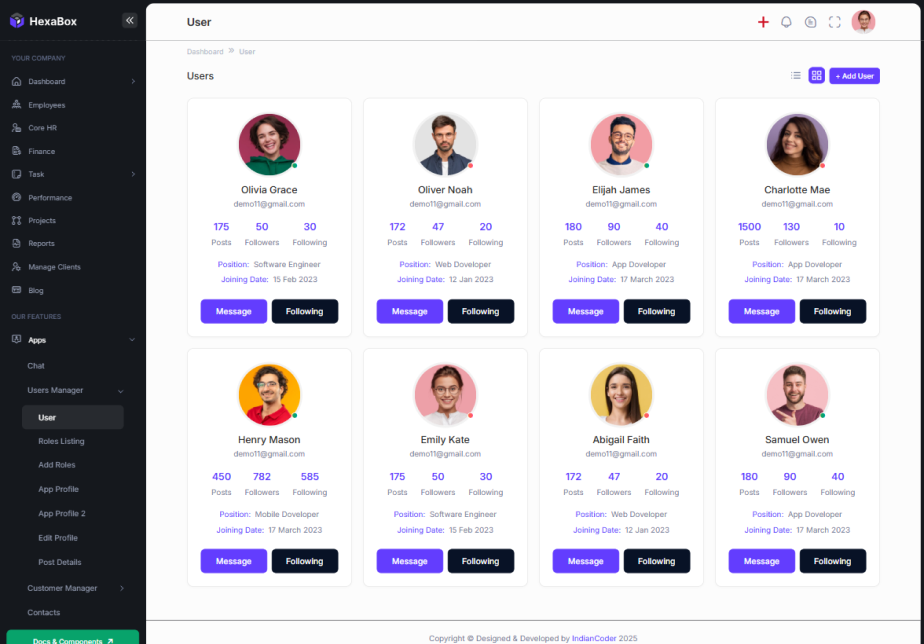Toggle Following for Olivia Grace
Screen dimensions: 924x644
tap(305, 311)
